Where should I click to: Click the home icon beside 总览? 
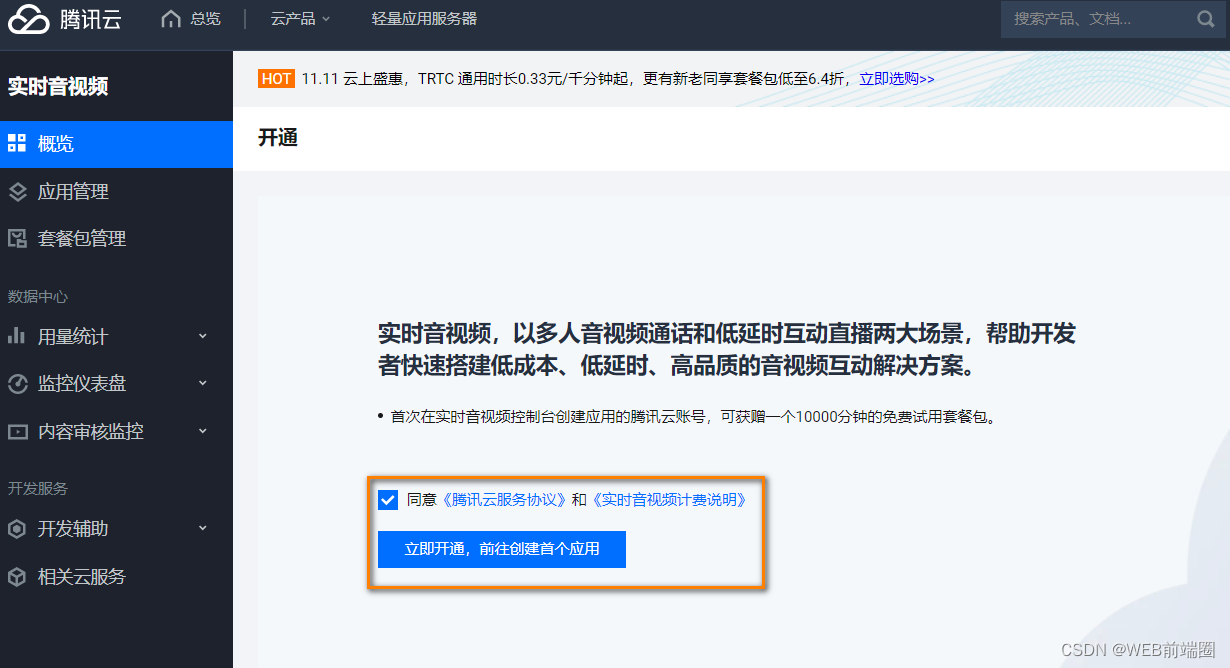(172, 18)
